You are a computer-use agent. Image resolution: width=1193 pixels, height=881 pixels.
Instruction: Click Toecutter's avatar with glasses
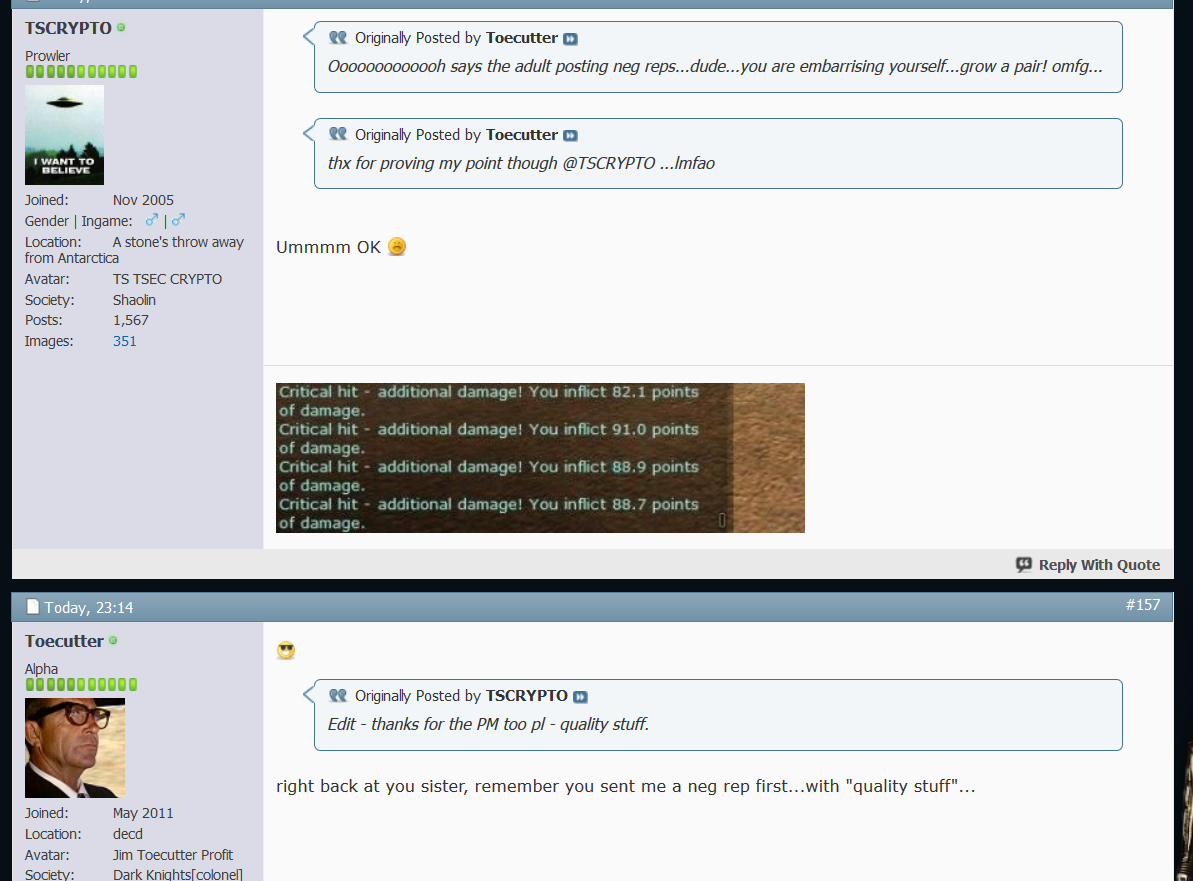(x=75, y=747)
